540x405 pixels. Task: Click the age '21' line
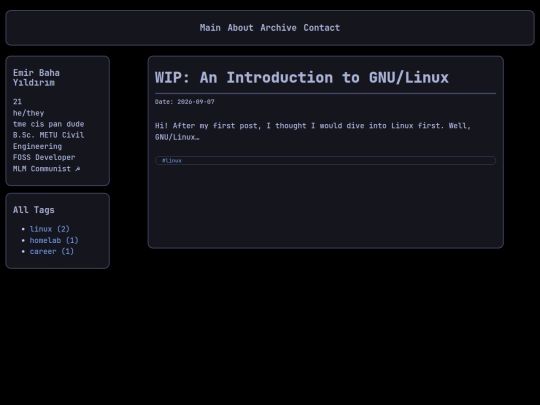17,102
